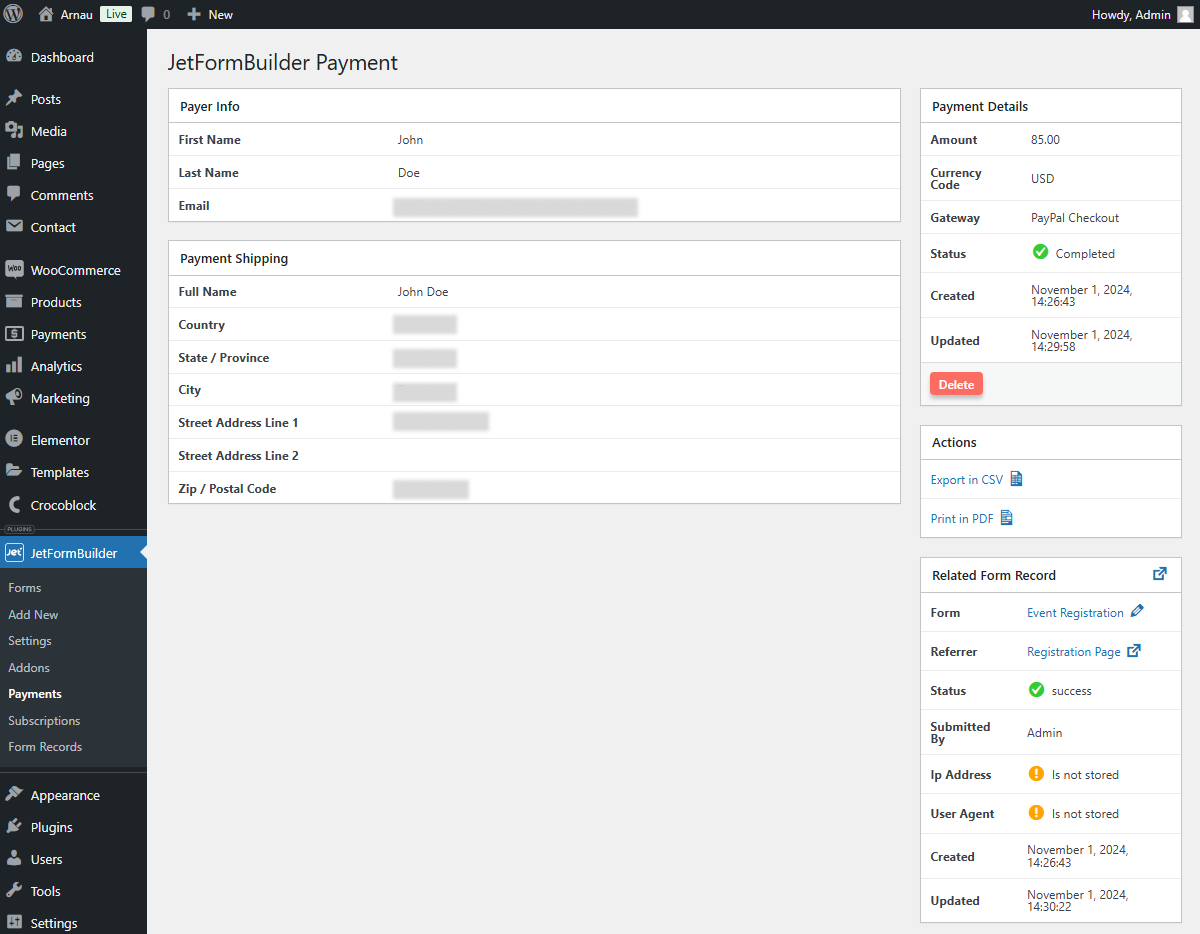Click the PDF icon beside Print in PDF

point(1007,518)
